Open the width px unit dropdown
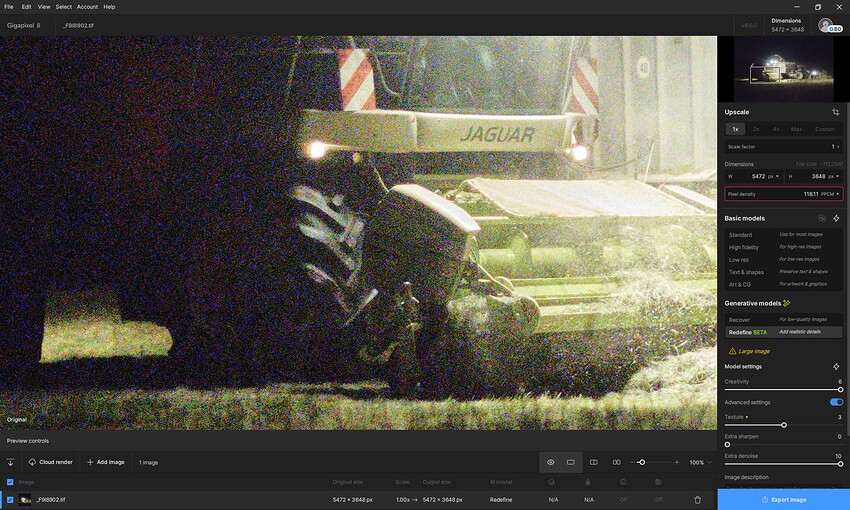This screenshot has height=510, width=850. pos(774,176)
